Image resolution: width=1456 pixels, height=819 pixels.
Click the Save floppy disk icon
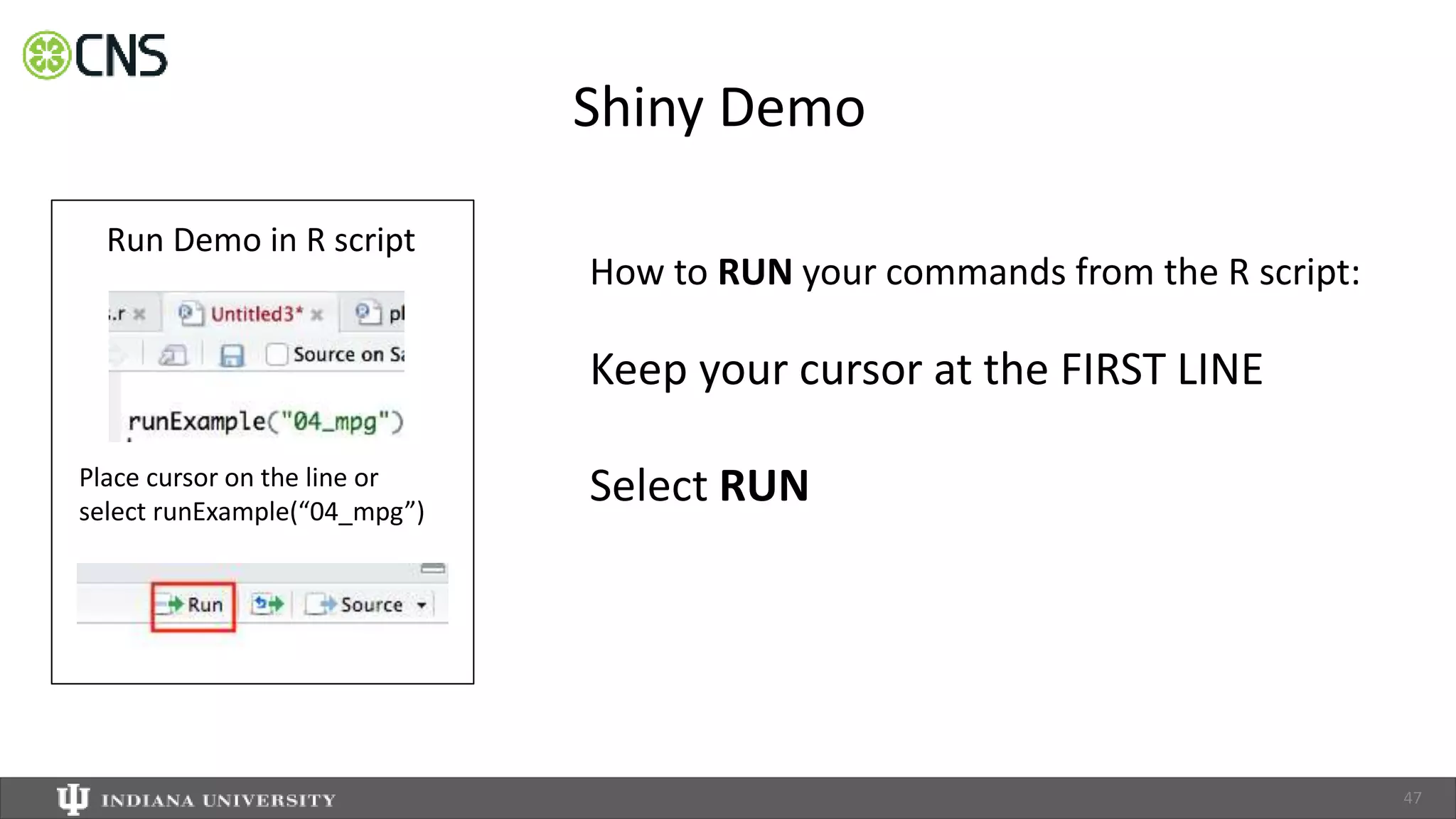pyautogui.click(x=231, y=355)
